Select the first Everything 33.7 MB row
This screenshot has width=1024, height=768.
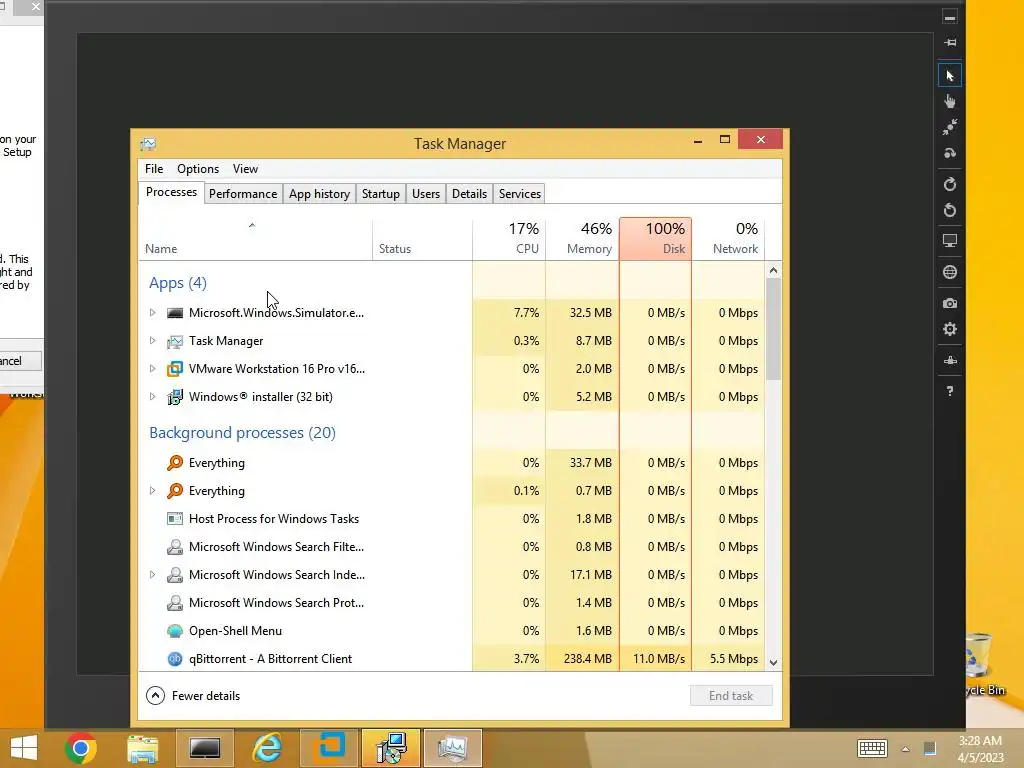click(452, 463)
